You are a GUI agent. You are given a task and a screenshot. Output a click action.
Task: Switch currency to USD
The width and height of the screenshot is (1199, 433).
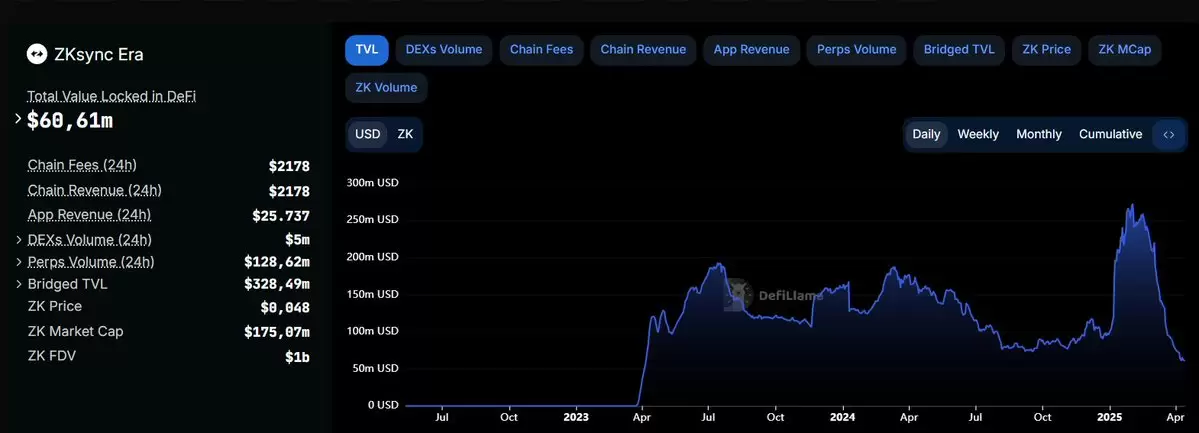368,135
